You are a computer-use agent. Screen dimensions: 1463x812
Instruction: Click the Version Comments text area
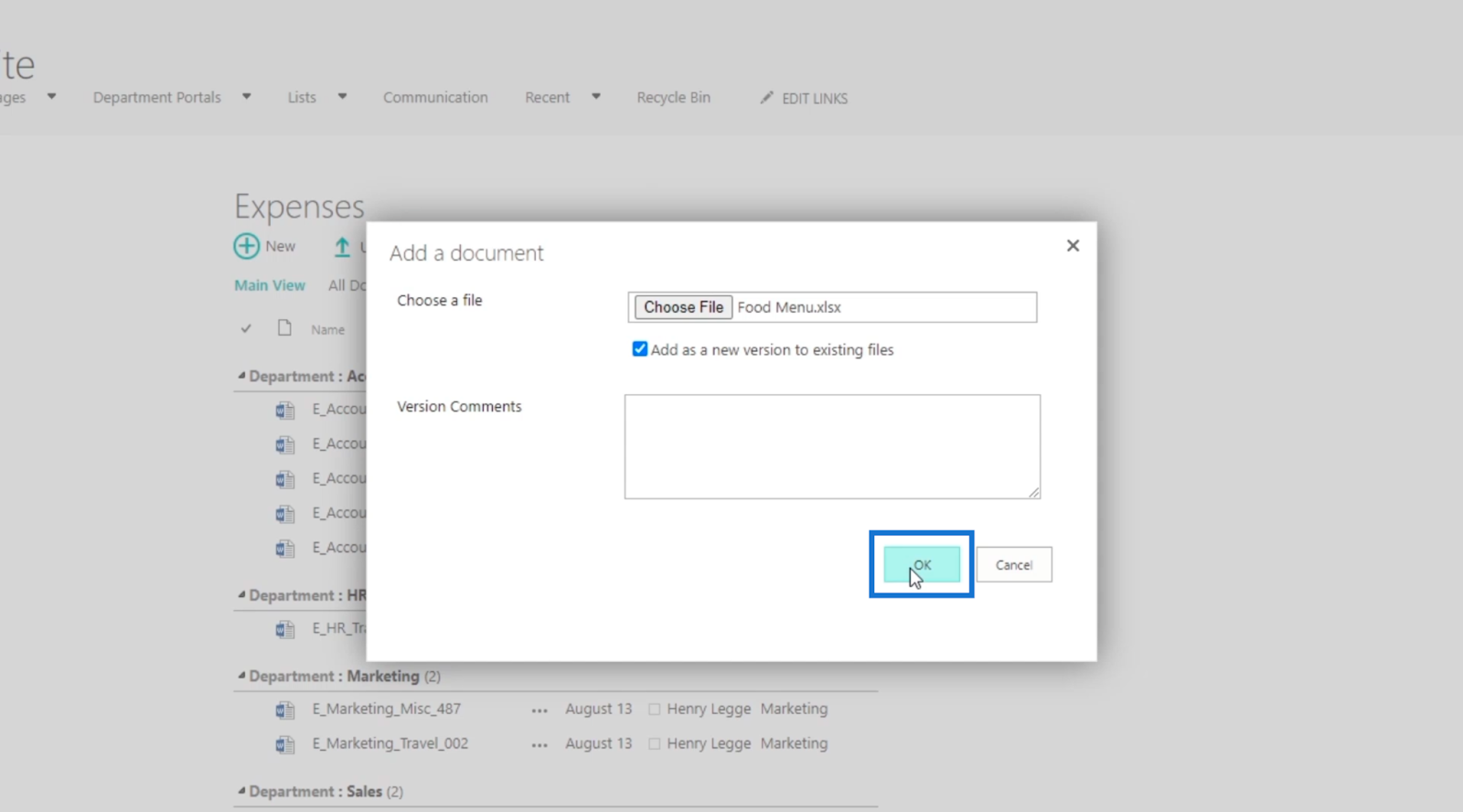832,446
